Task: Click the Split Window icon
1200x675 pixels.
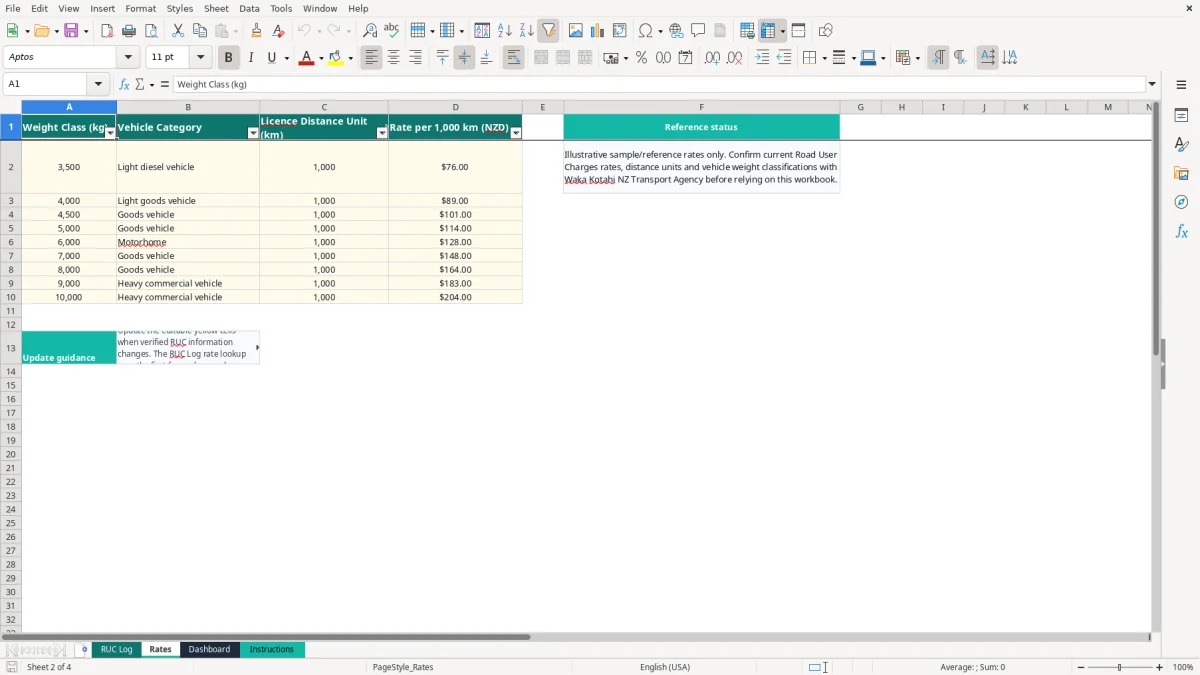Action: (x=798, y=31)
